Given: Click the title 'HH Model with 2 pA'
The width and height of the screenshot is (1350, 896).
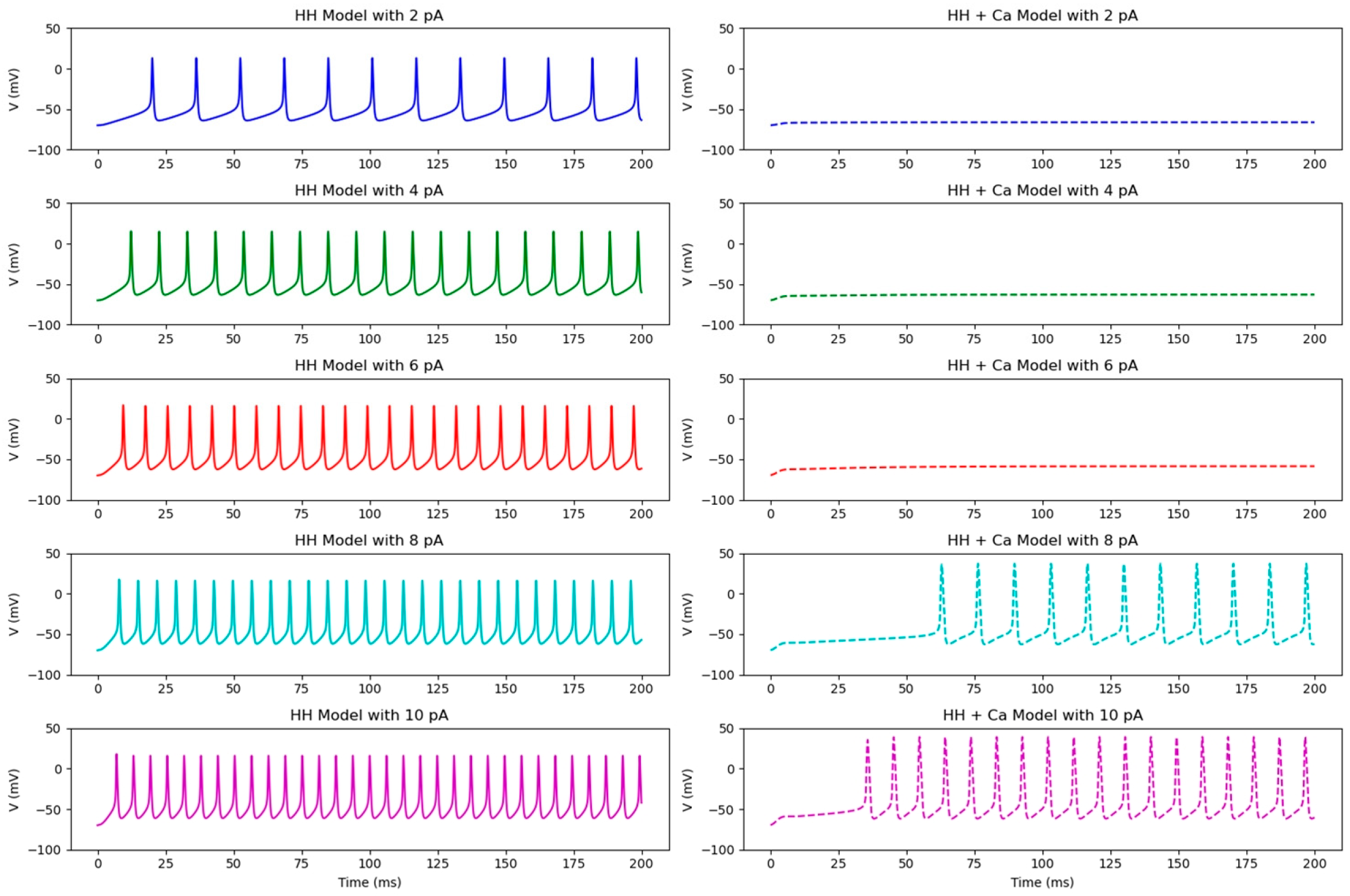Looking at the screenshot, I should (x=369, y=16).
